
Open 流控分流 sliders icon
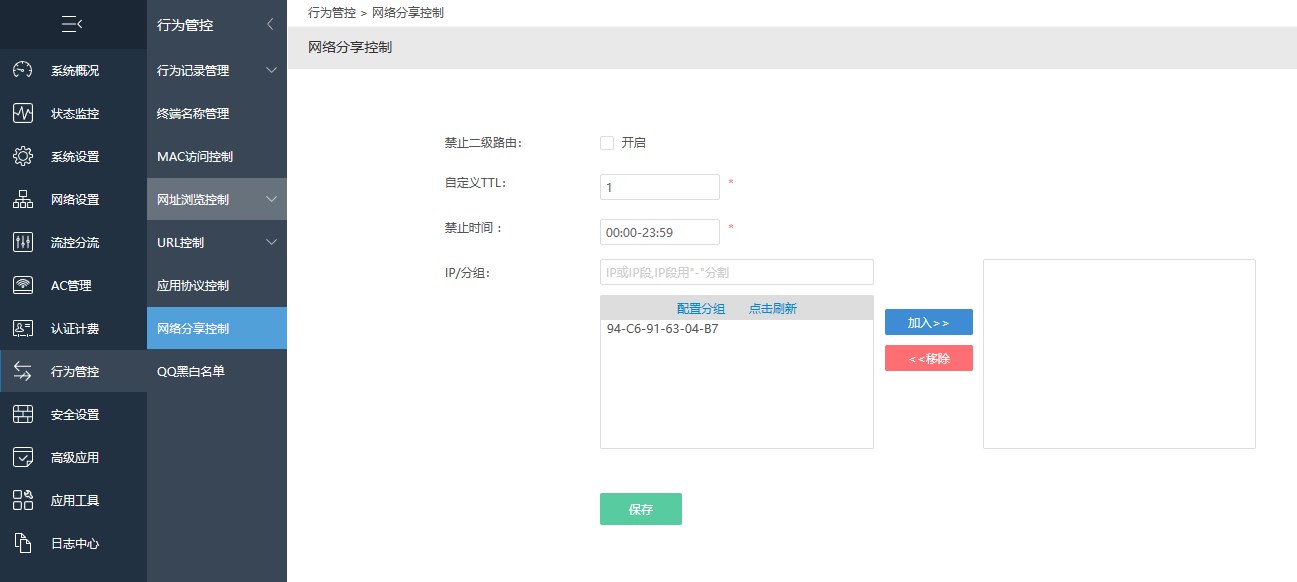tap(23, 242)
